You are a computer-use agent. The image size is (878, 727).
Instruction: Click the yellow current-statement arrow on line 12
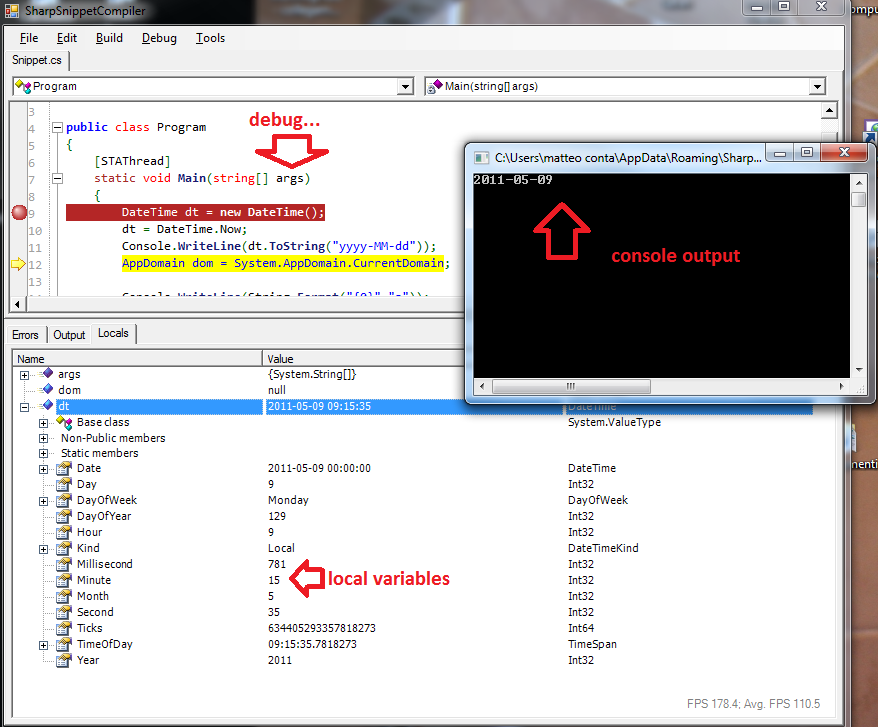point(18,264)
